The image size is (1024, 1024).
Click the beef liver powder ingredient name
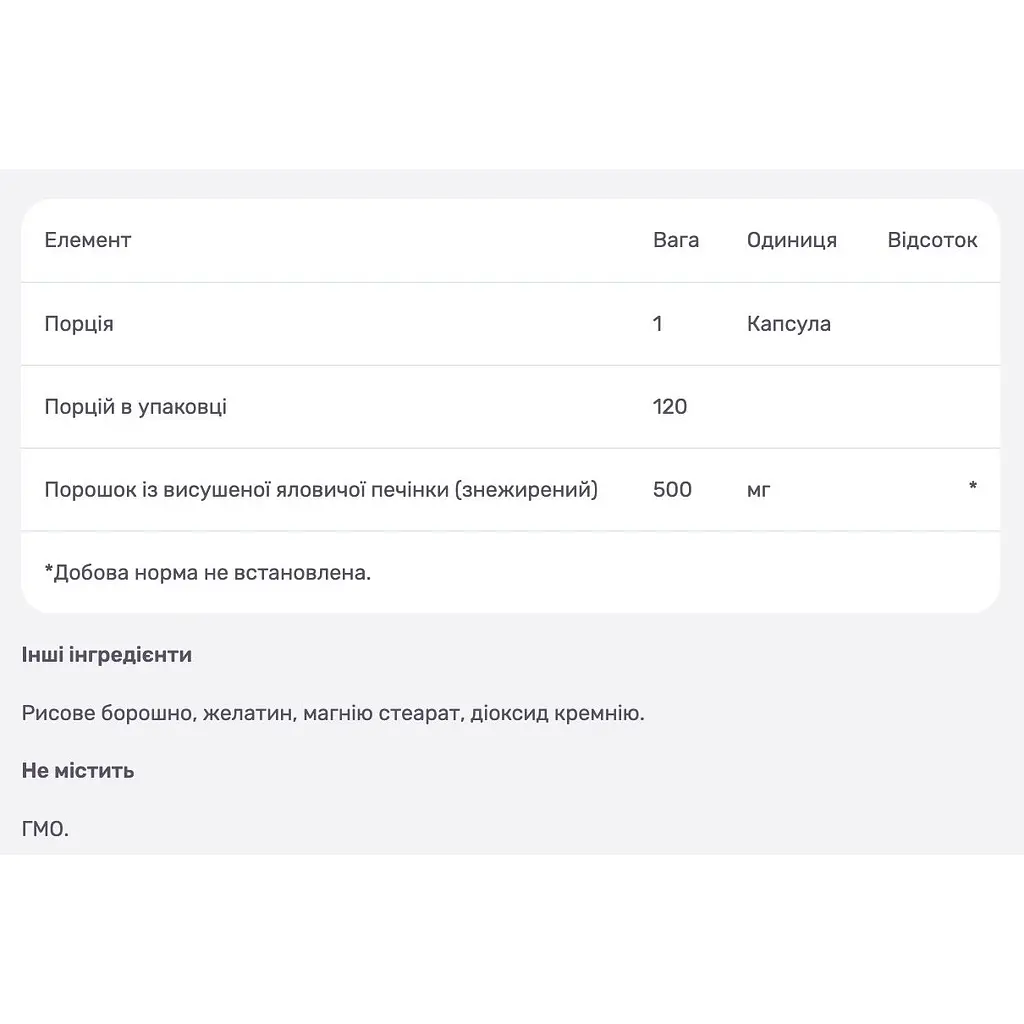click(x=321, y=490)
